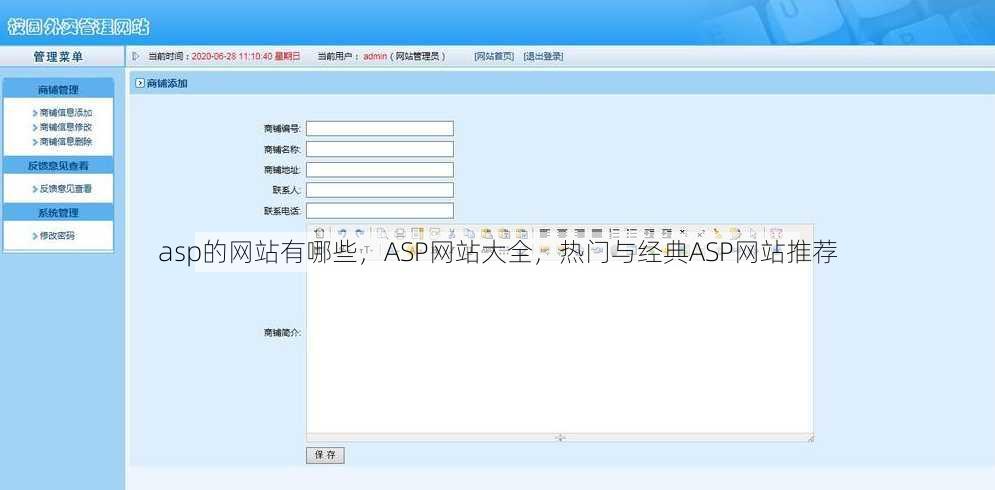Insert a numbered list in editor
Viewport: 995px width, 490px height.
click(614, 234)
